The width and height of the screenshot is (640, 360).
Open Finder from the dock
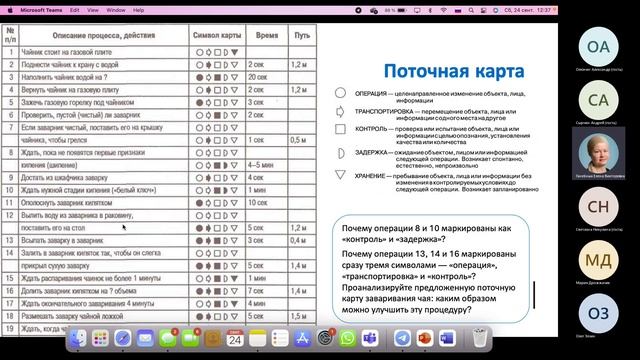(78, 338)
